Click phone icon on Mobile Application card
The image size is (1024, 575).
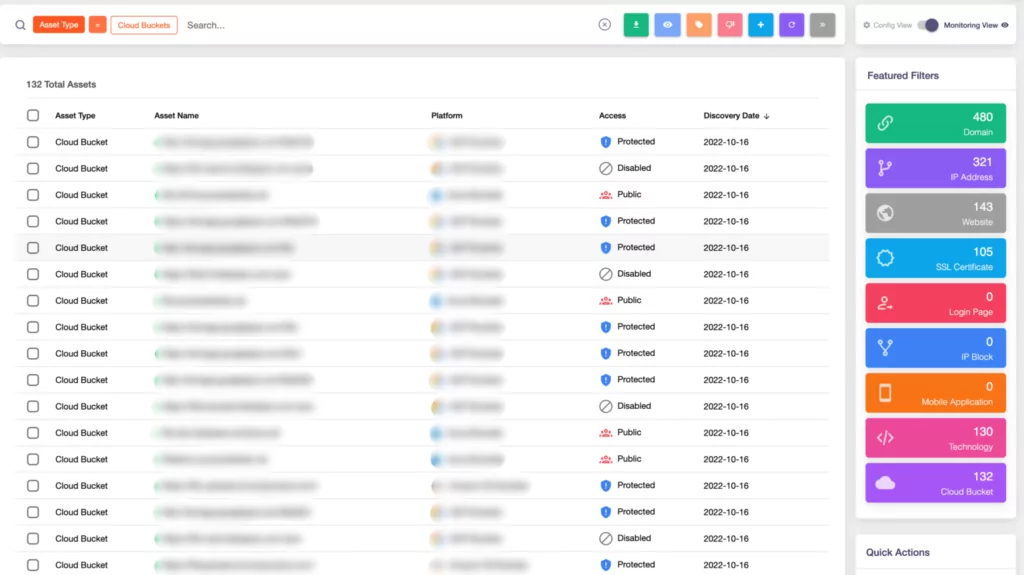point(885,393)
